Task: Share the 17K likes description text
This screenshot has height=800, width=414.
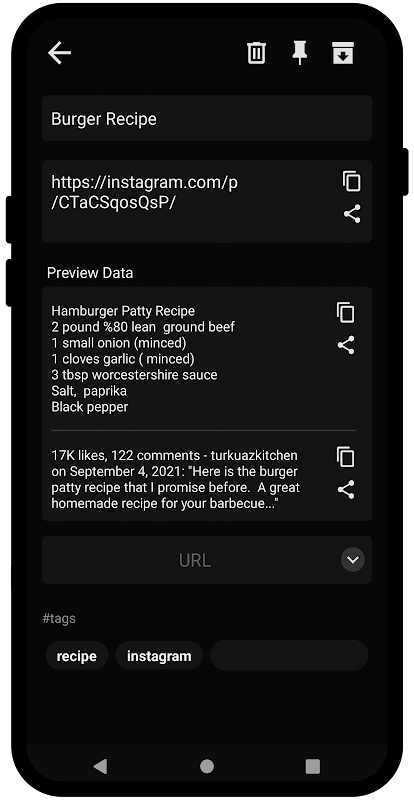Action: (x=346, y=490)
